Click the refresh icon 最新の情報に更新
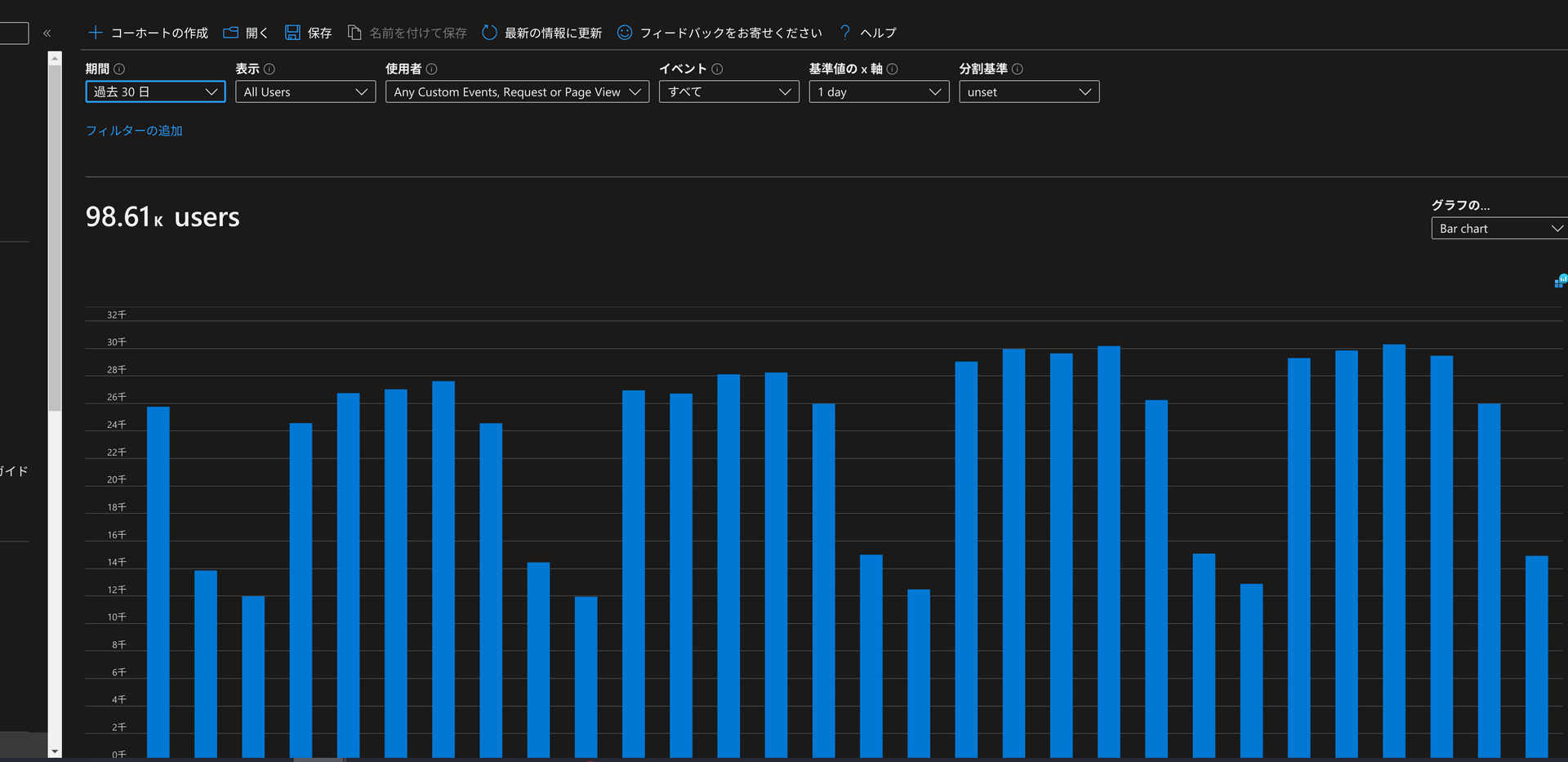The image size is (1568, 762). click(489, 33)
